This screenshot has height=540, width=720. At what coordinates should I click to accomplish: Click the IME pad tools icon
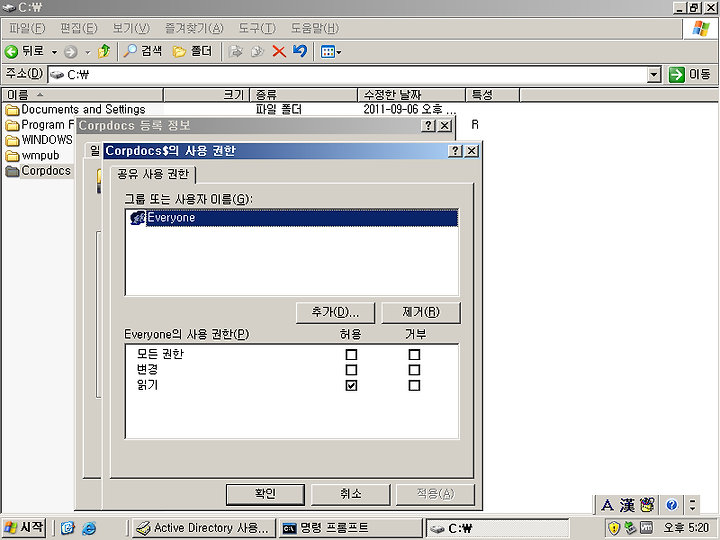647,505
